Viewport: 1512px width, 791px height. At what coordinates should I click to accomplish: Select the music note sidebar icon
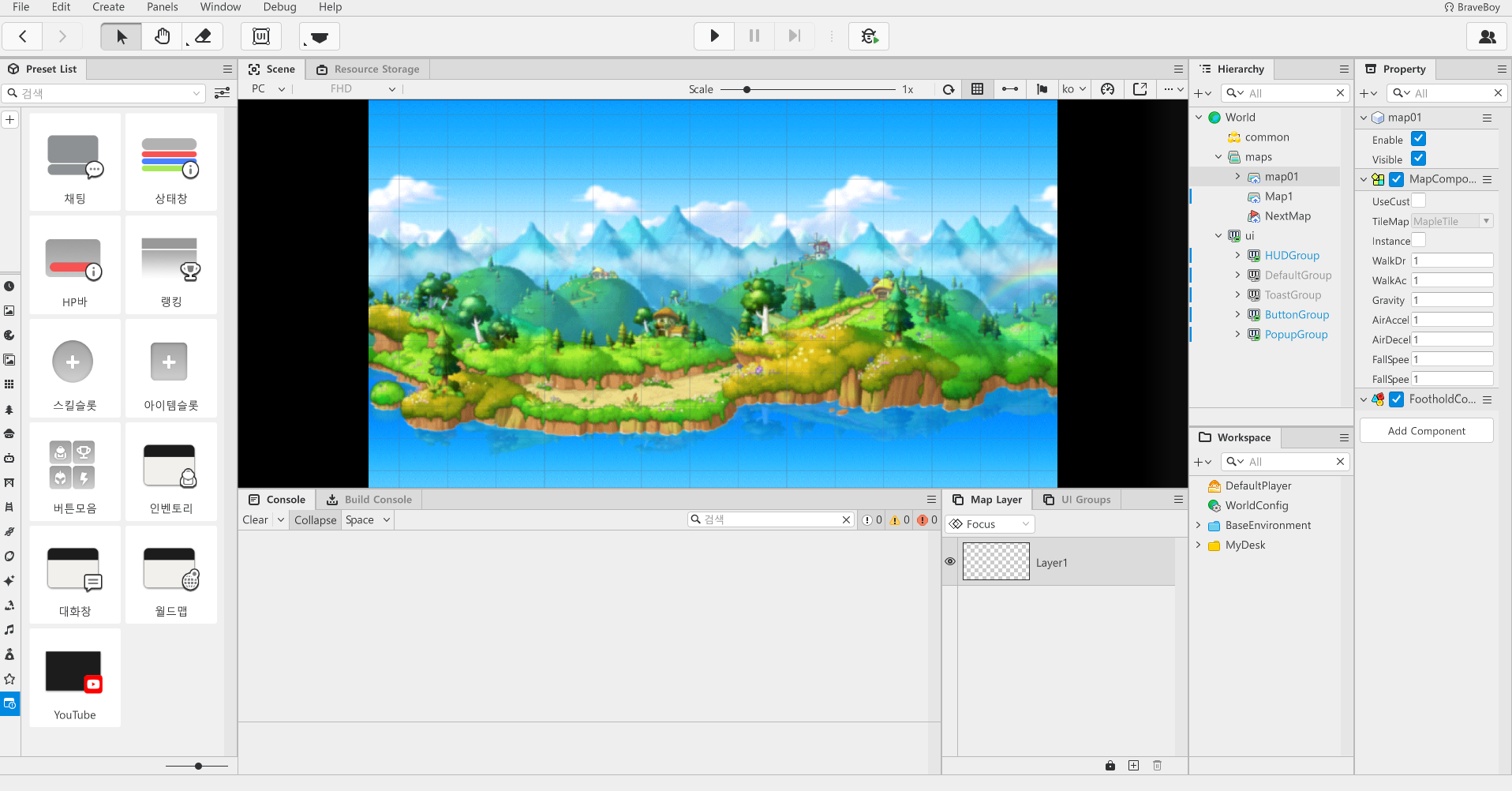point(9,630)
